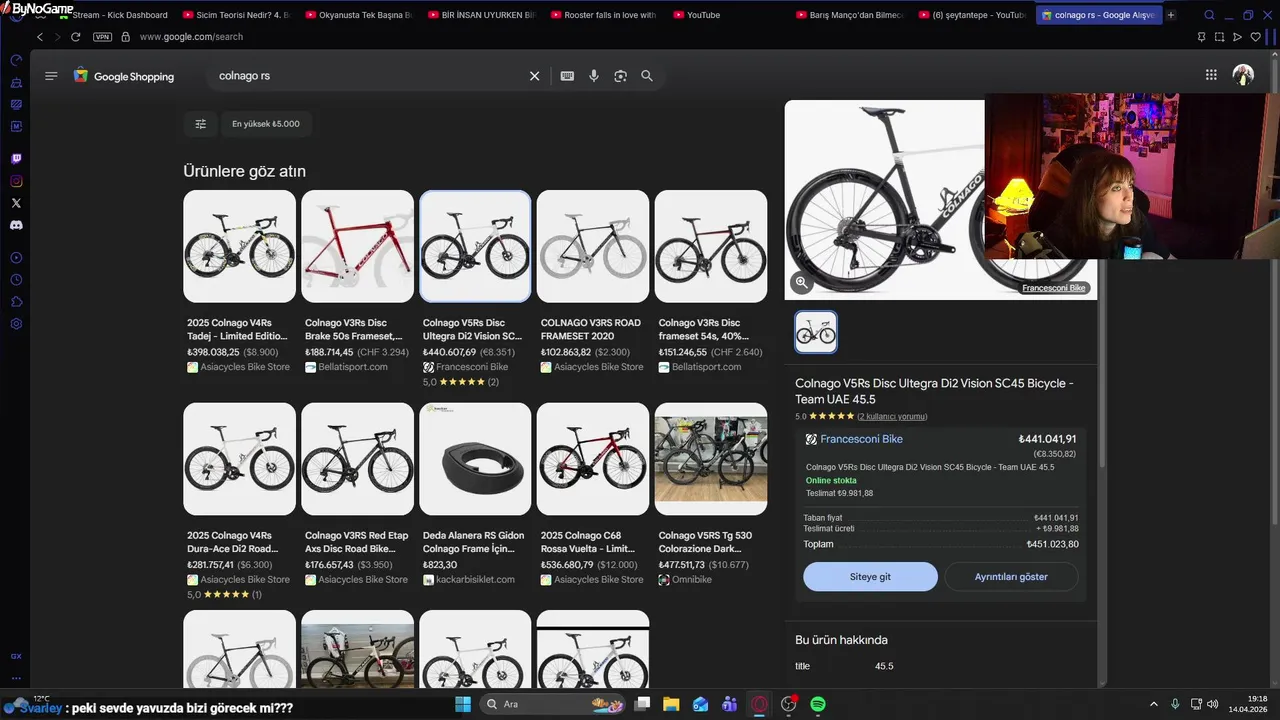
Task: Select the small bike thumbnail in detail panel
Action: click(x=816, y=332)
